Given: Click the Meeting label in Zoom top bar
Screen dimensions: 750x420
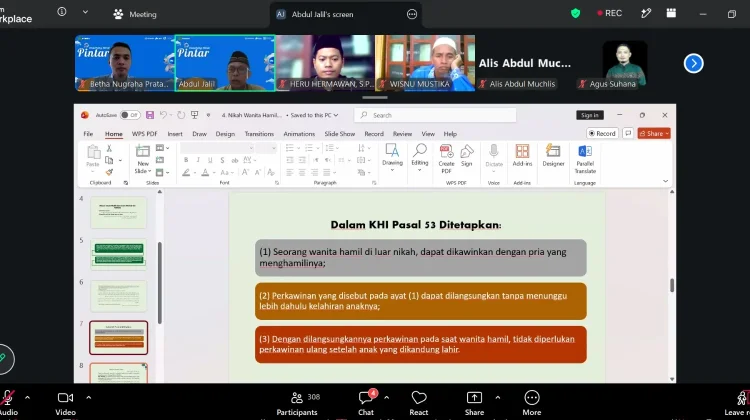Looking at the screenshot, I should tap(143, 14).
